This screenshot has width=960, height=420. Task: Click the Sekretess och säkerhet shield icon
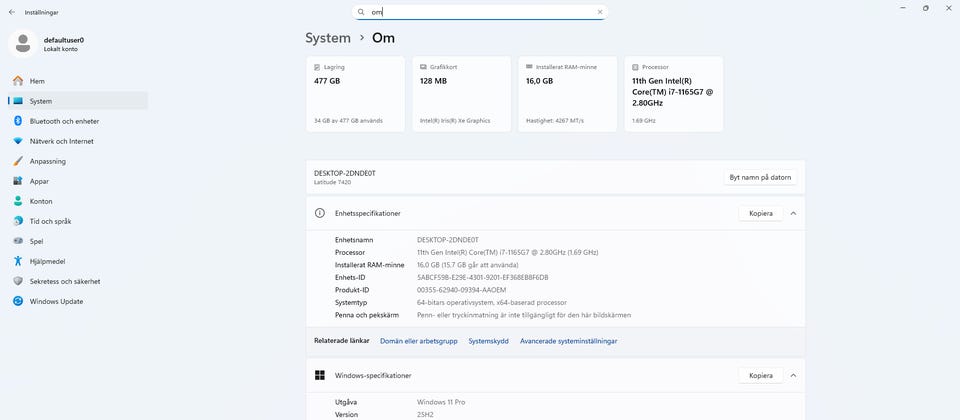[18, 281]
